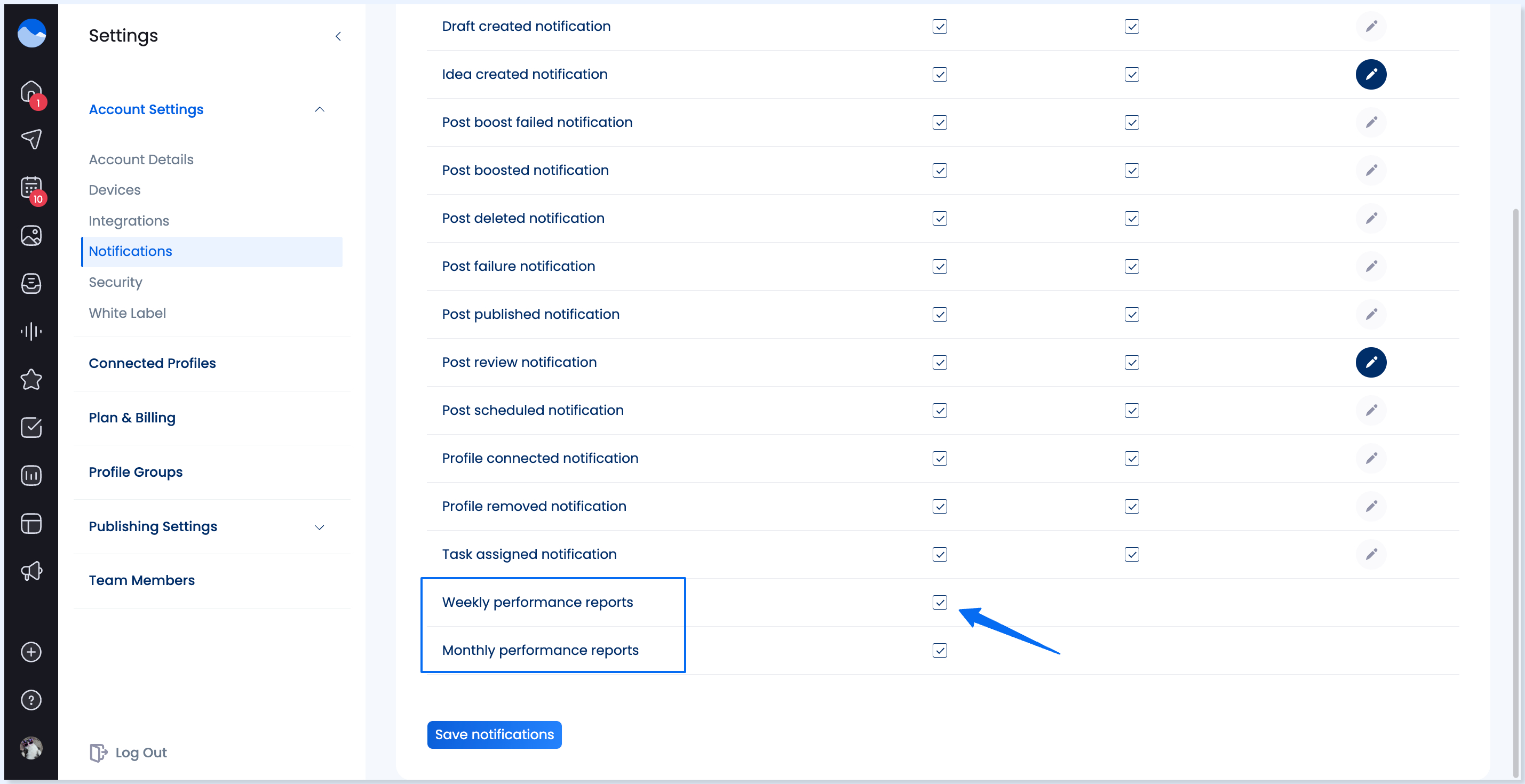Edit the Idea created notification
The image size is (1525, 784).
pos(1370,75)
